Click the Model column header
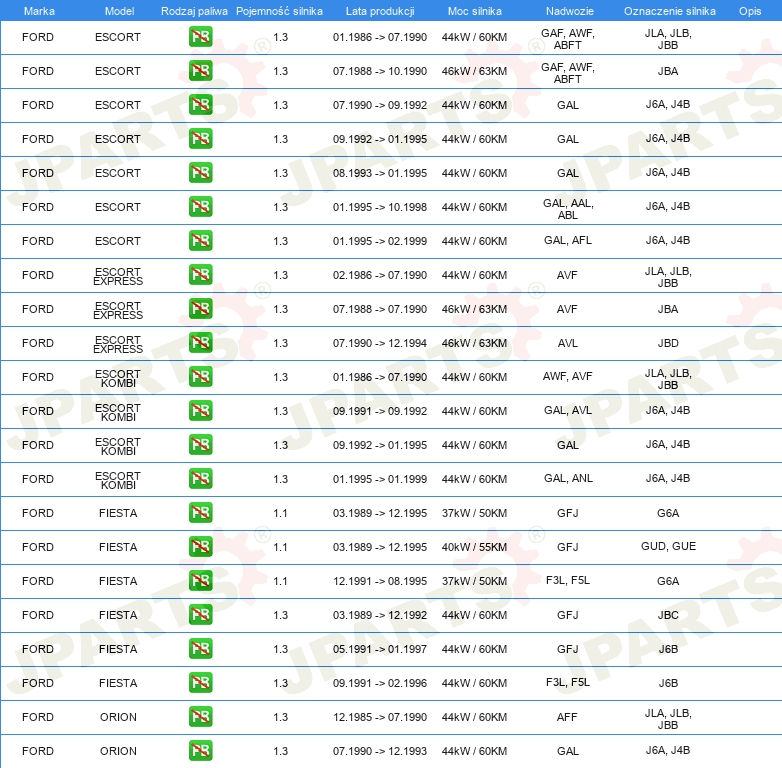This screenshot has height=768, width=782. (119, 11)
